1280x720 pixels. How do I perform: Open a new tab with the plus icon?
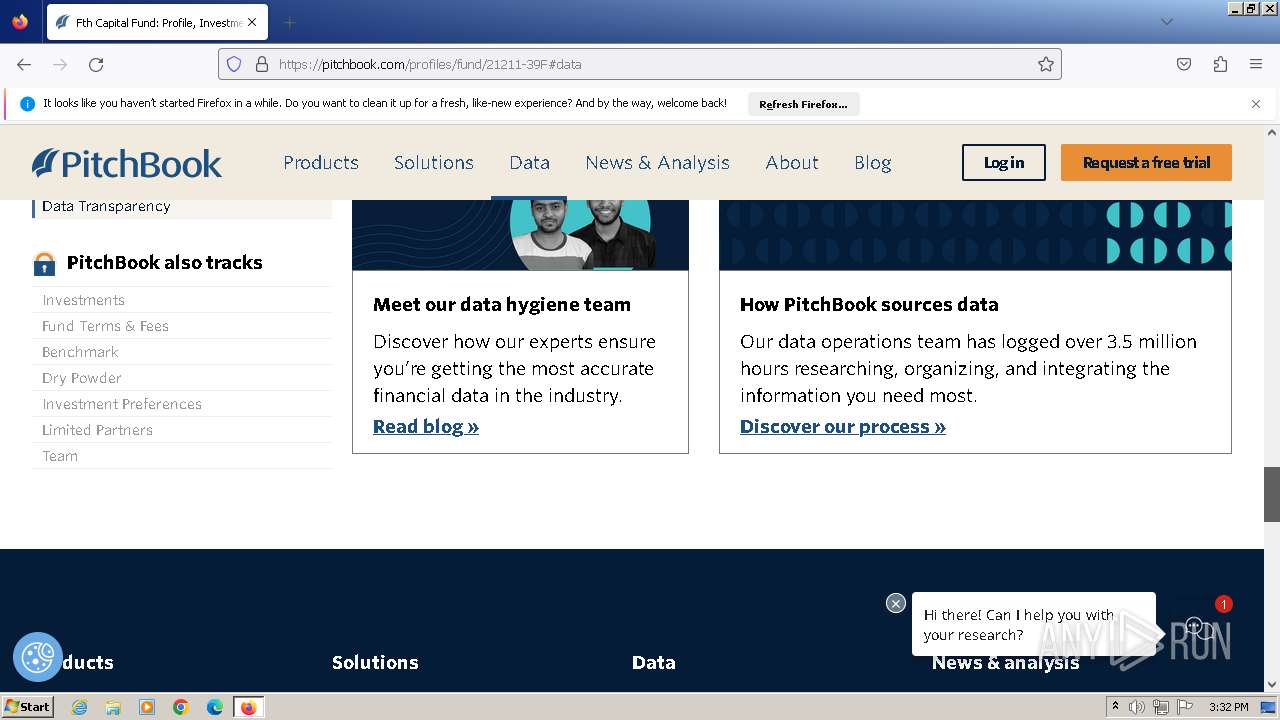click(x=289, y=22)
